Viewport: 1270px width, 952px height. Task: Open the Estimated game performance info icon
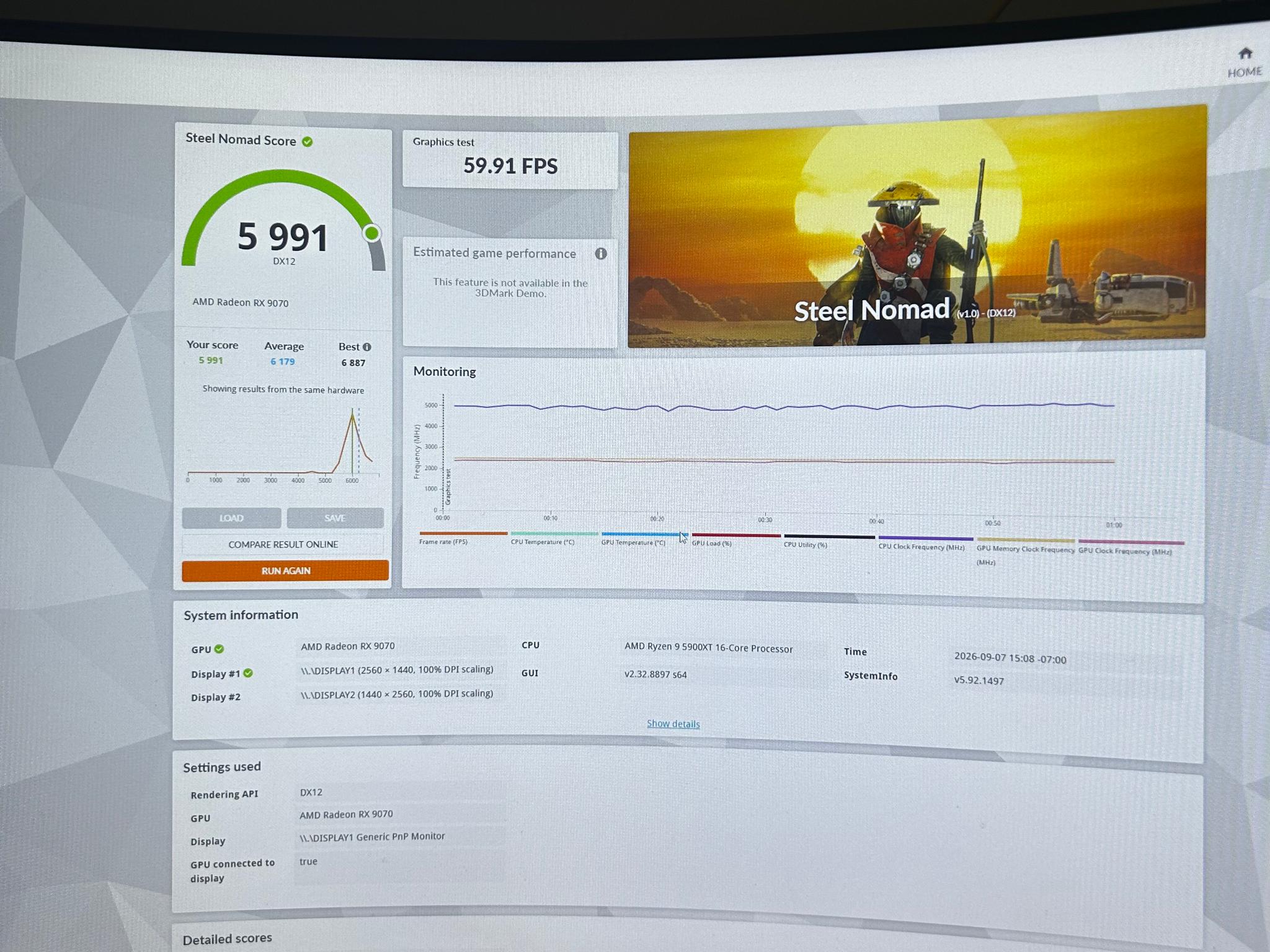point(601,253)
